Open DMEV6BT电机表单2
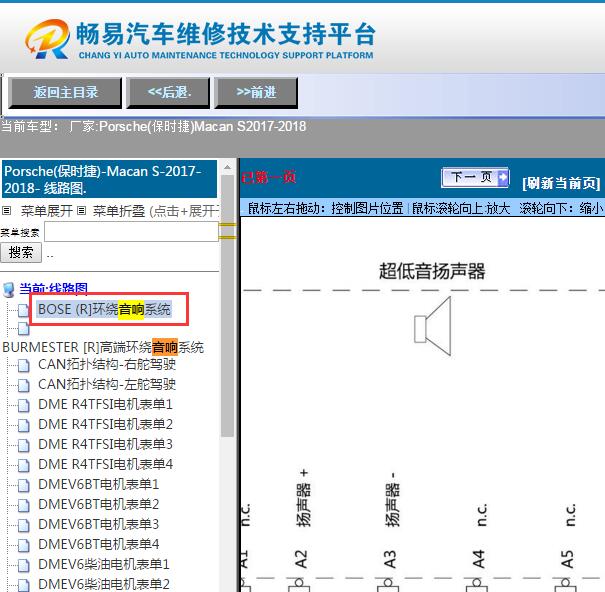605x592 pixels. [98, 504]
